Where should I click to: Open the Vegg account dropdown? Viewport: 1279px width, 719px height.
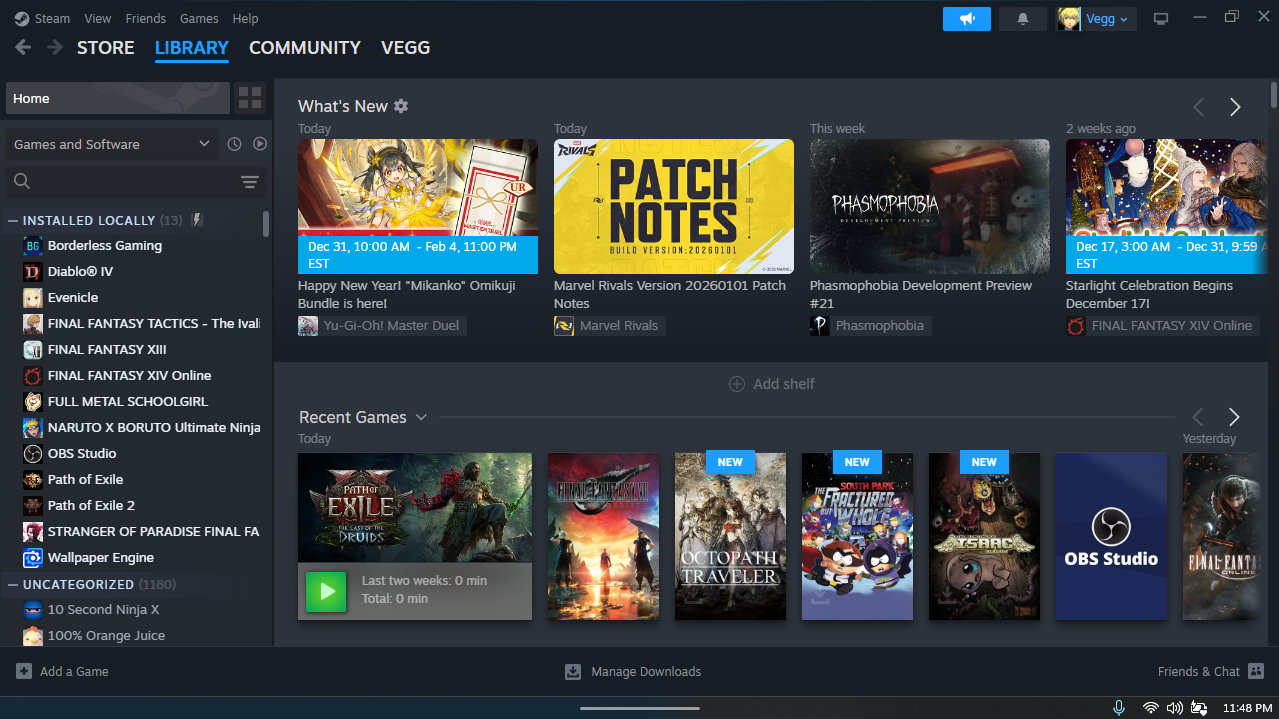1109,19
